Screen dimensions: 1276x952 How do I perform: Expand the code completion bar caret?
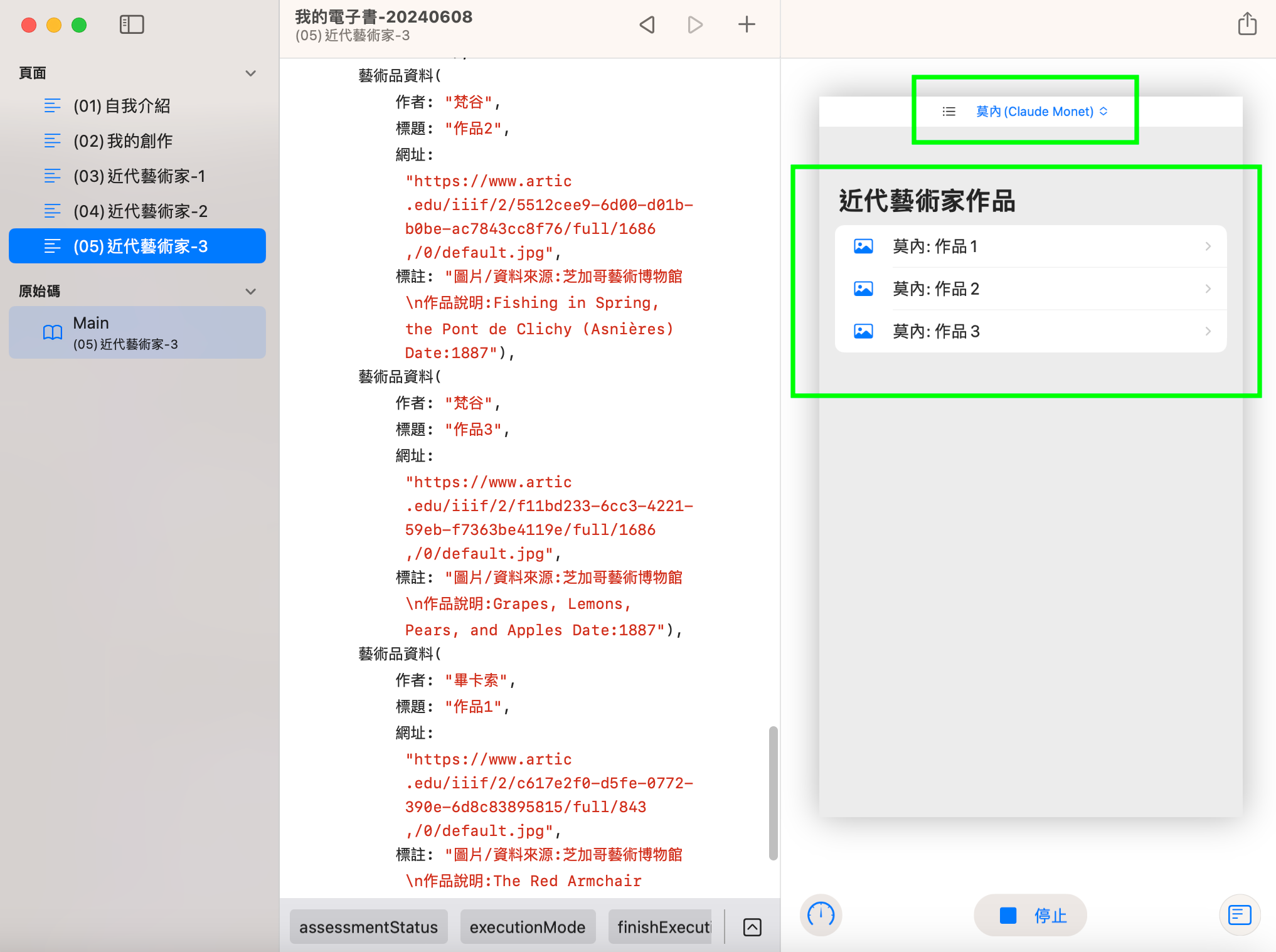coord(752,927)
